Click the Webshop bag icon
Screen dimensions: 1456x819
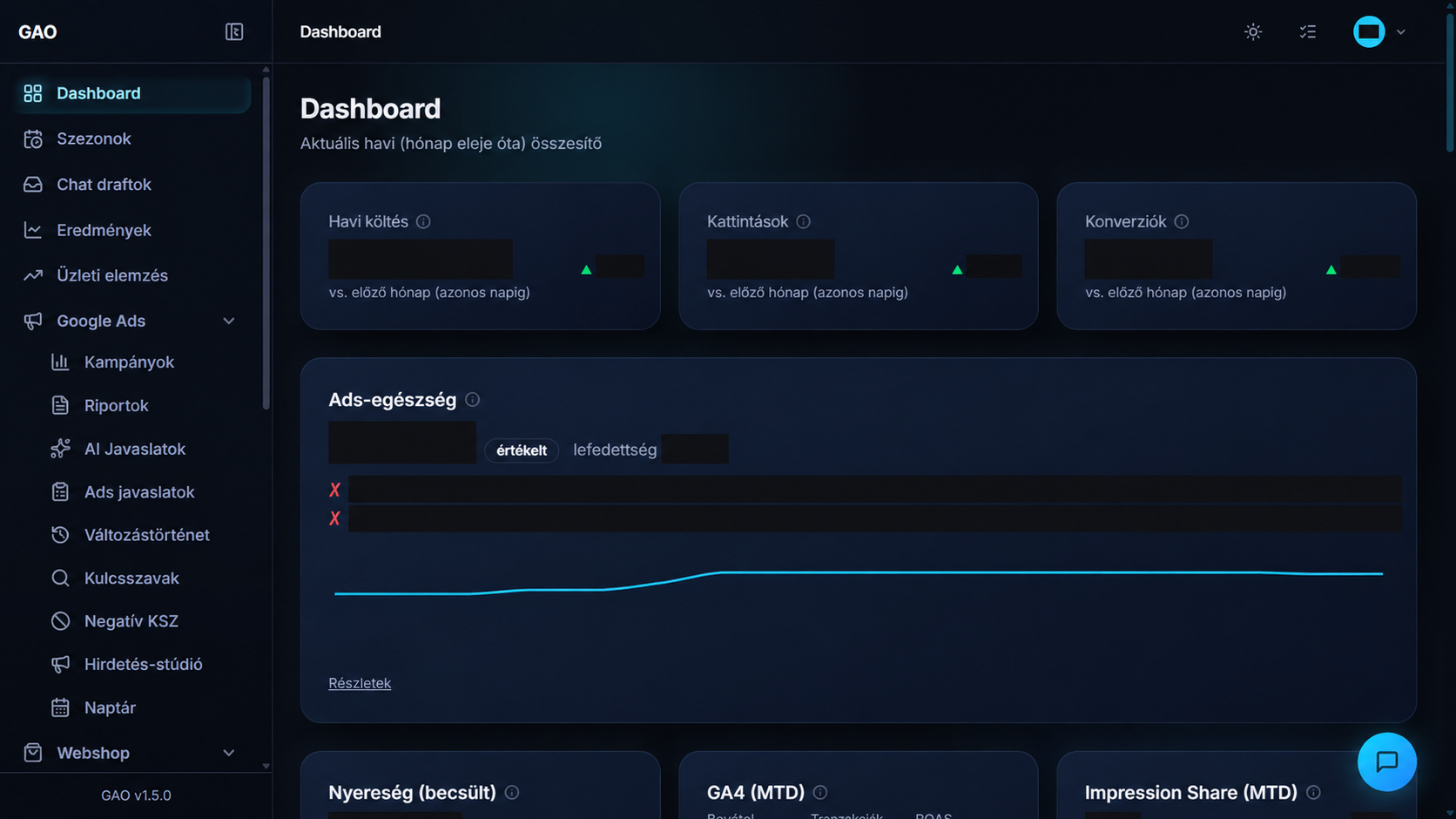tap(33, 753)
